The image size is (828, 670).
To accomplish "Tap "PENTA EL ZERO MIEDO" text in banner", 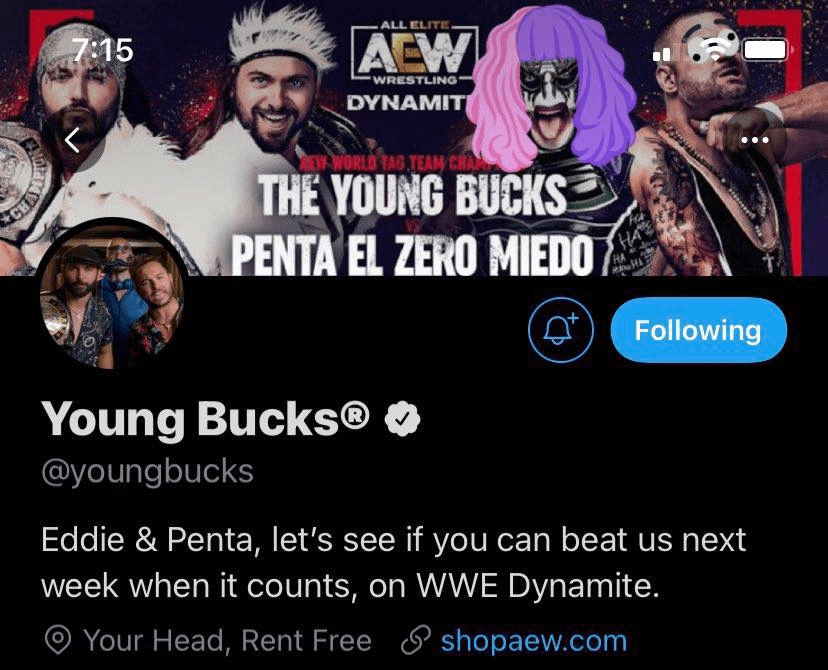I will point(413,252).
